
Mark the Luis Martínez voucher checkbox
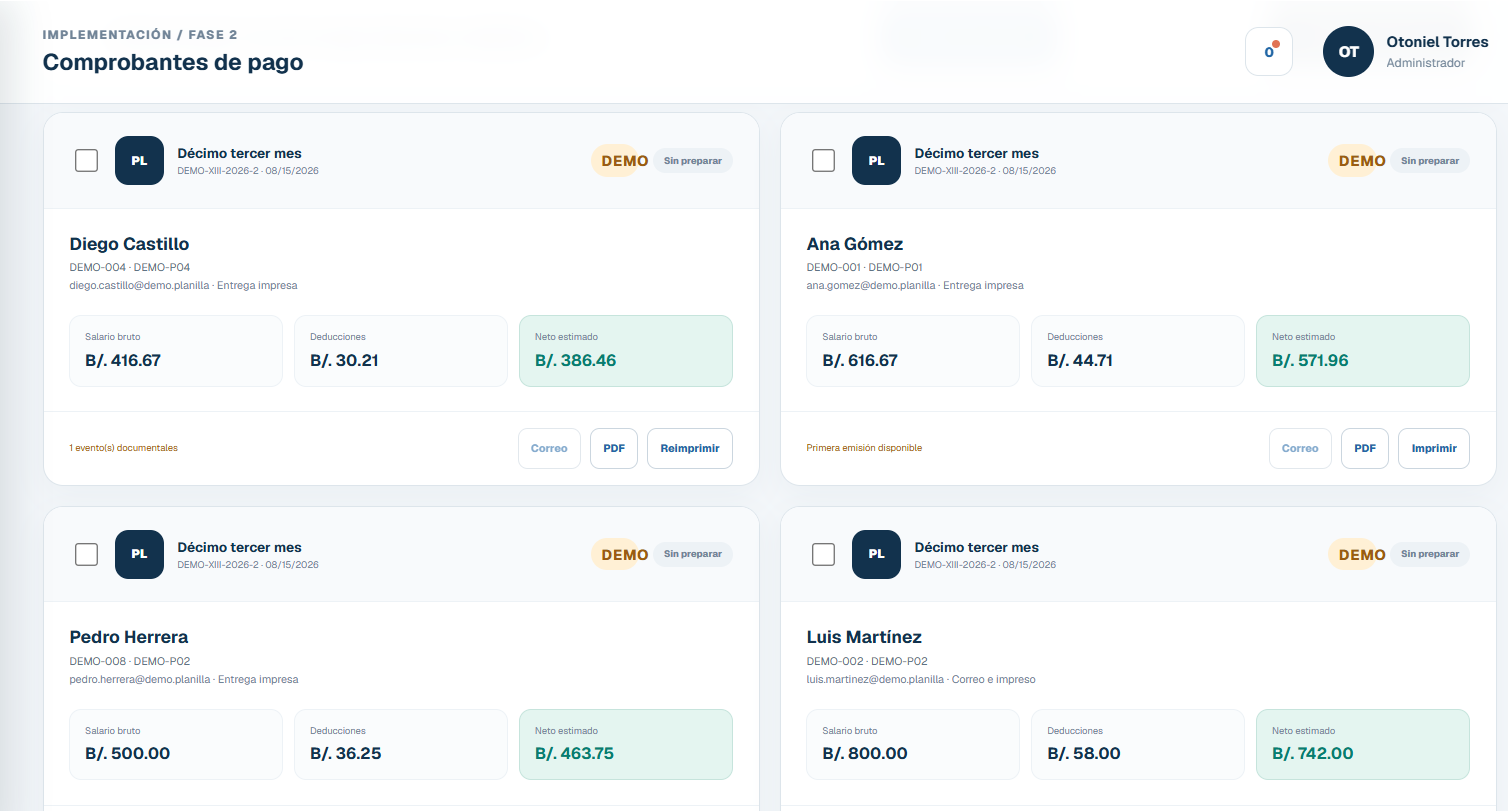823,554
